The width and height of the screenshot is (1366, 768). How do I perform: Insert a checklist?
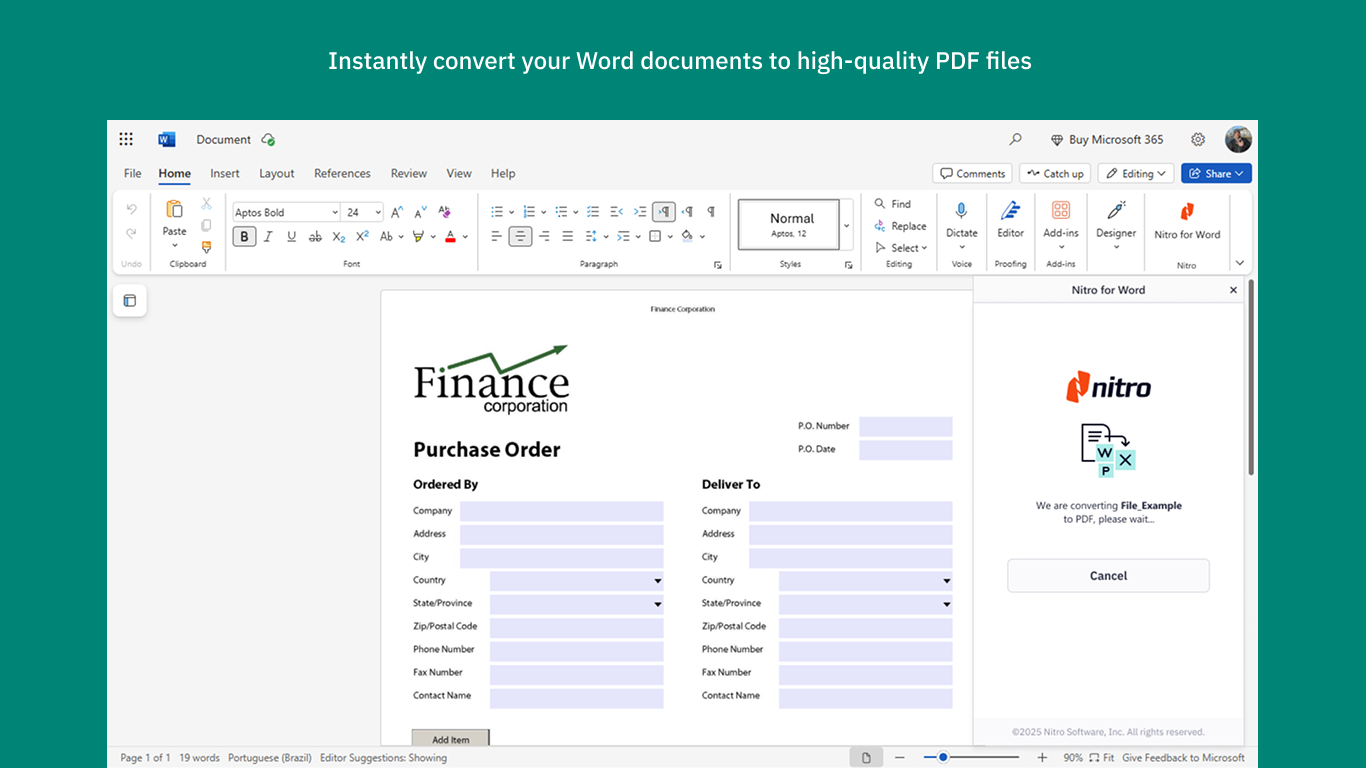[x=593, y=212]
